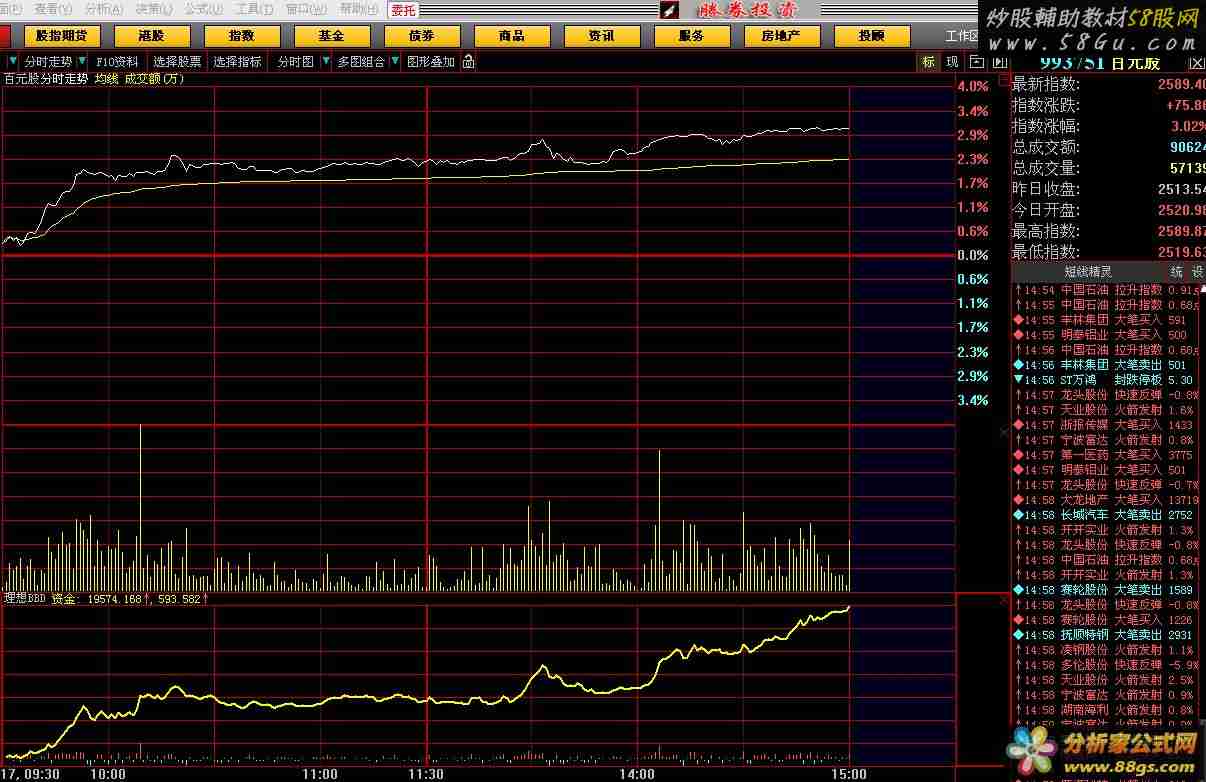1206x782 pixels.
Task: Select the 14:56 ST万鸿 封跌停板 row
Action: [1108, 380]
